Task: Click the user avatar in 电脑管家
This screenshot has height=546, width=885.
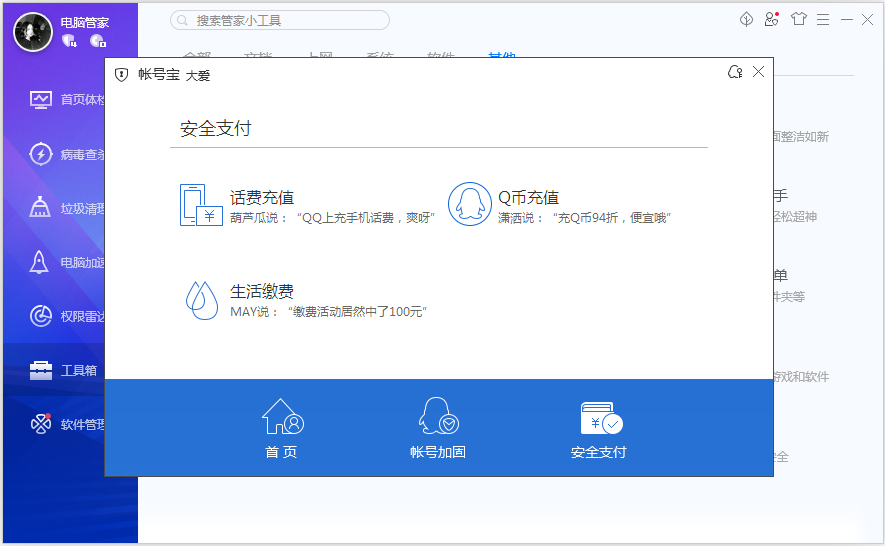Action: [x=33, y=32]
